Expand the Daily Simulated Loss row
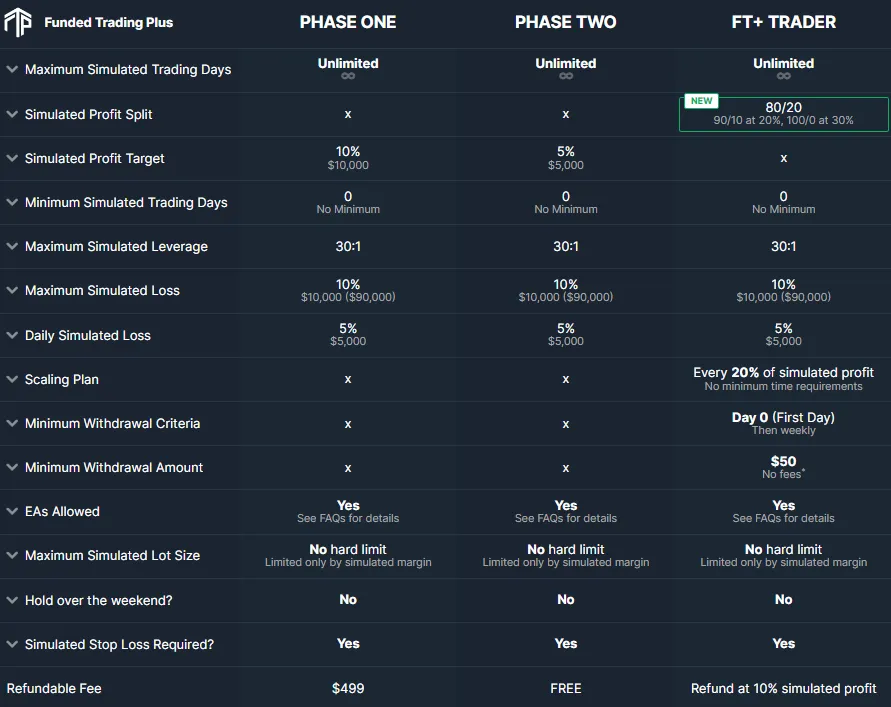The height and width of the screenshot is (707, 891). tap(11, 334)
